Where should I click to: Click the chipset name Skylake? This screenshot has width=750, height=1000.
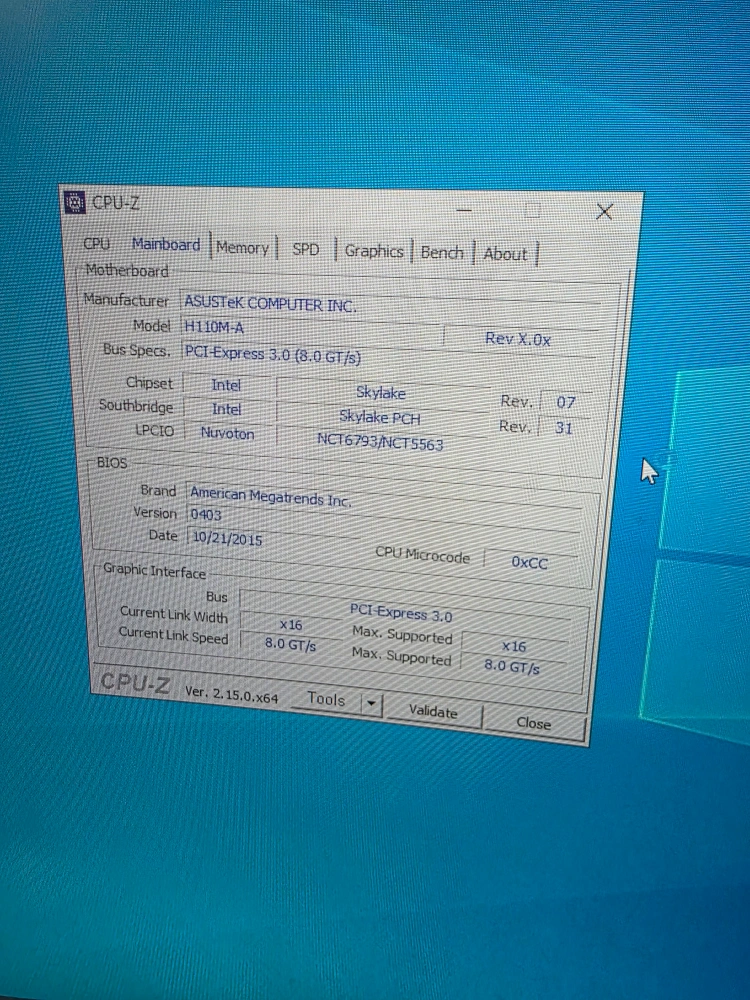(381, 393)
